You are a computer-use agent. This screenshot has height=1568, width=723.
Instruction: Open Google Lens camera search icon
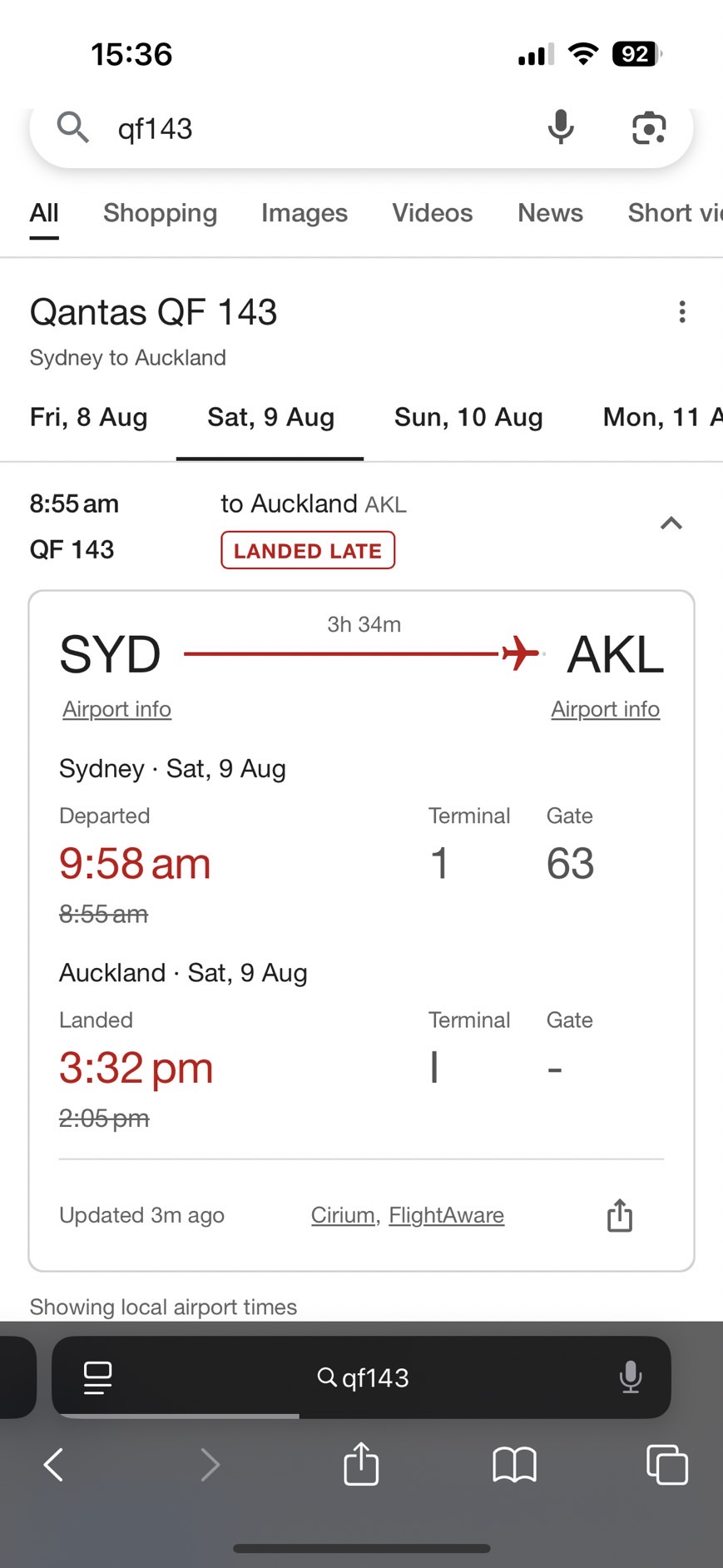coord(649,128)
